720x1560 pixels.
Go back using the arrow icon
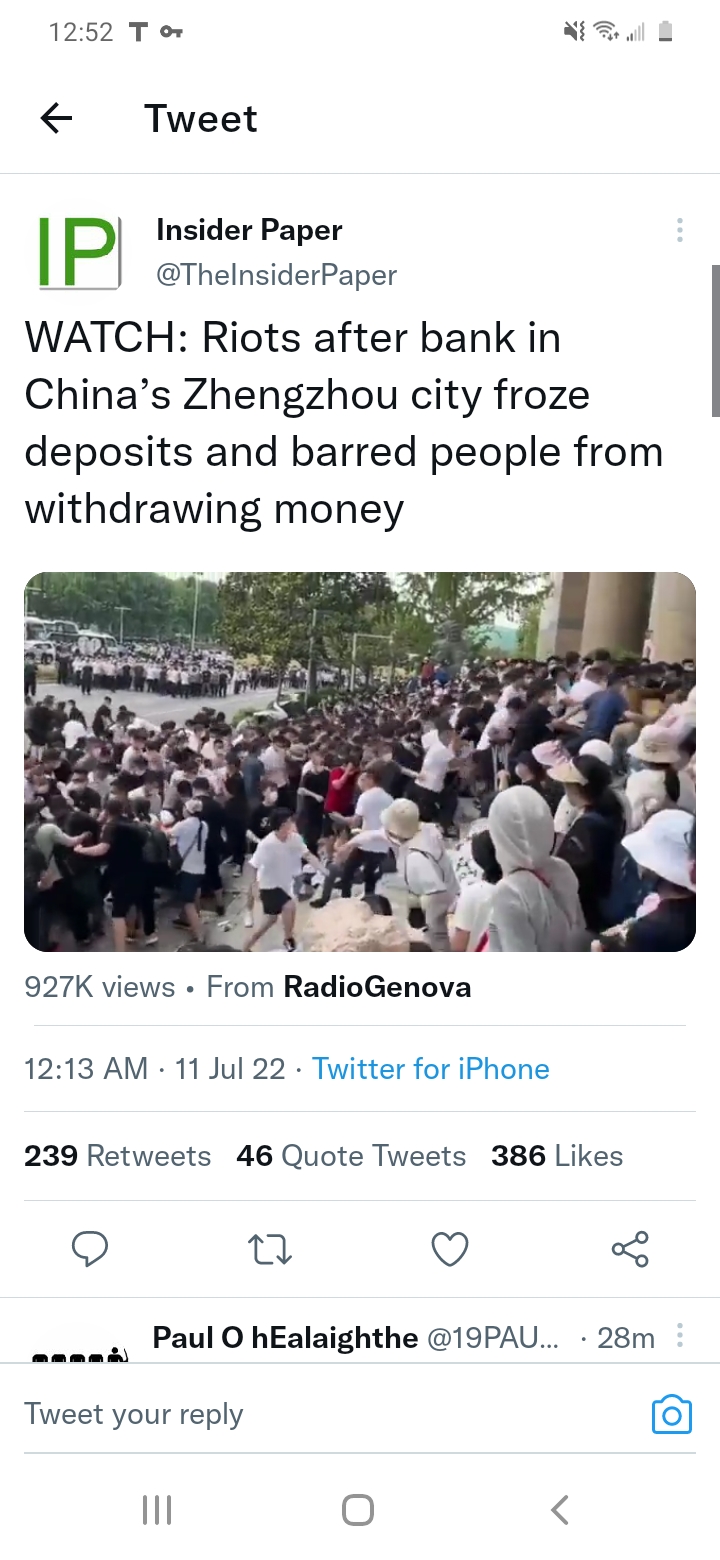click(56, 119)
